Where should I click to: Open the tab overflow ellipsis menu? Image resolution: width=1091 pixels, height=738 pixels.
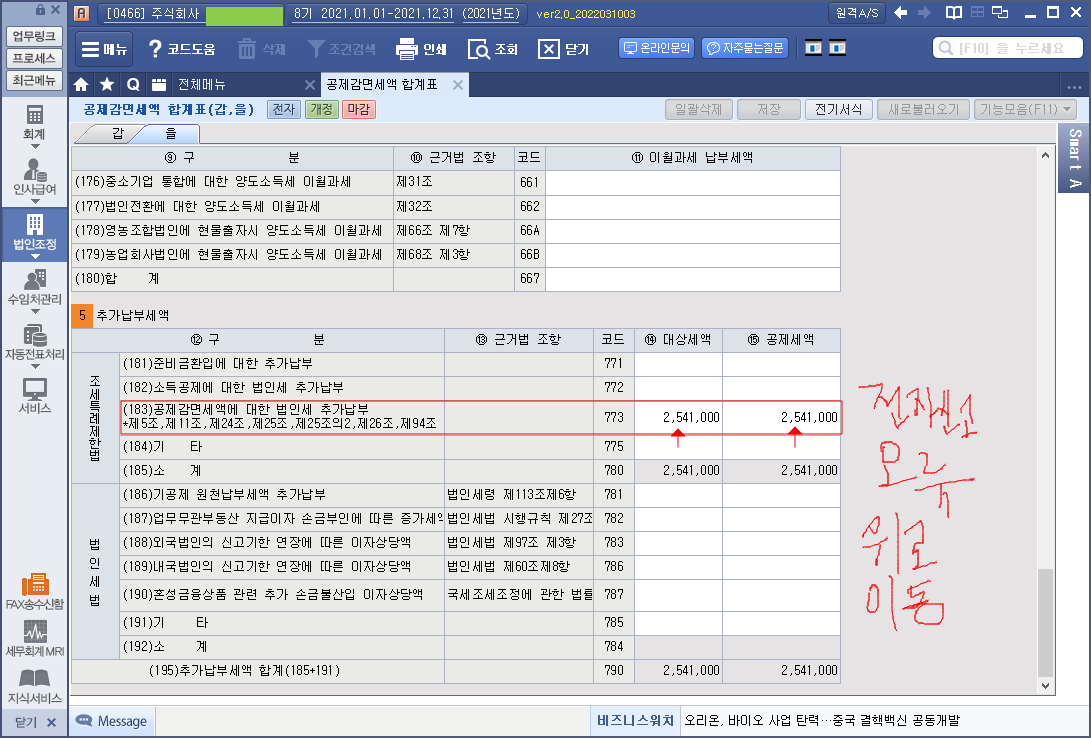coord(1073,86)
